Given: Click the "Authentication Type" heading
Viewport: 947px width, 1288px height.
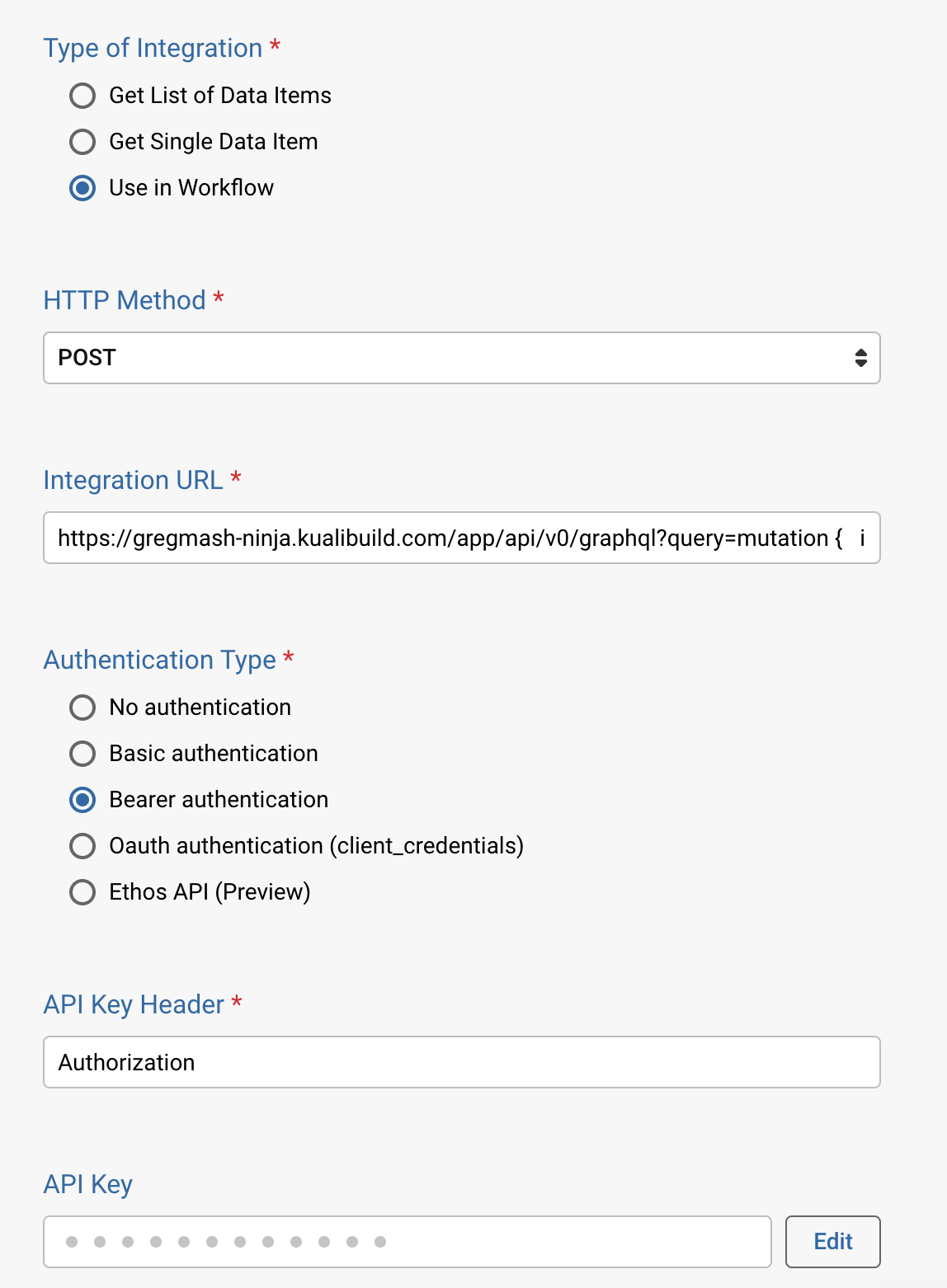Looking at the screenshot, I should tap(160, 660).
